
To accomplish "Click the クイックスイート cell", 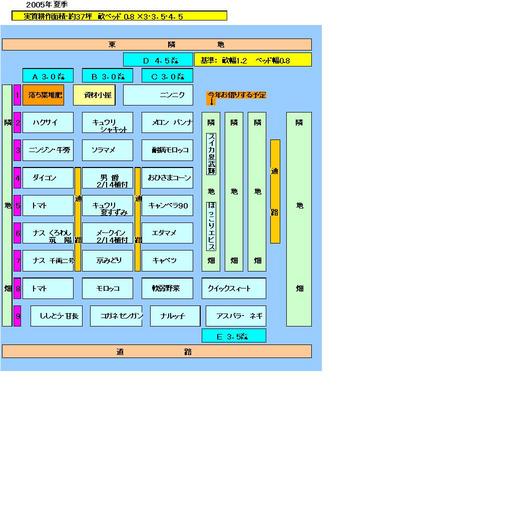I will tap(234, 288).
